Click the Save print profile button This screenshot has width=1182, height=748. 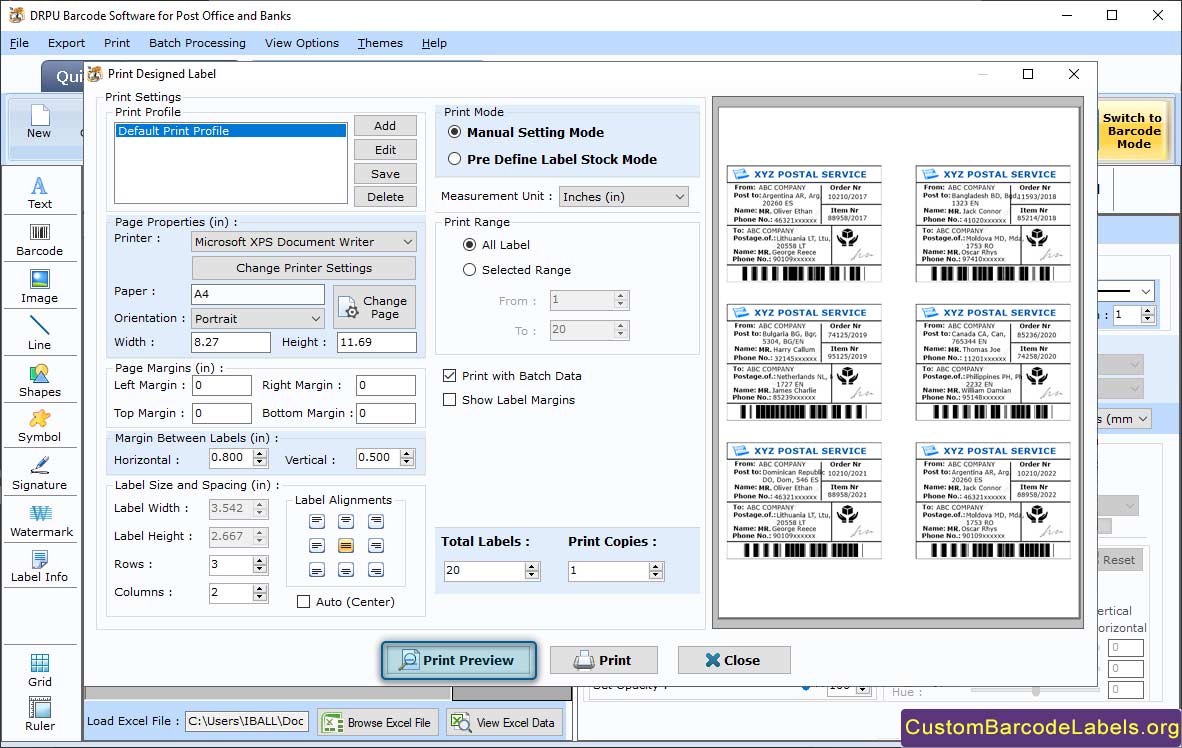click(384, 173)
